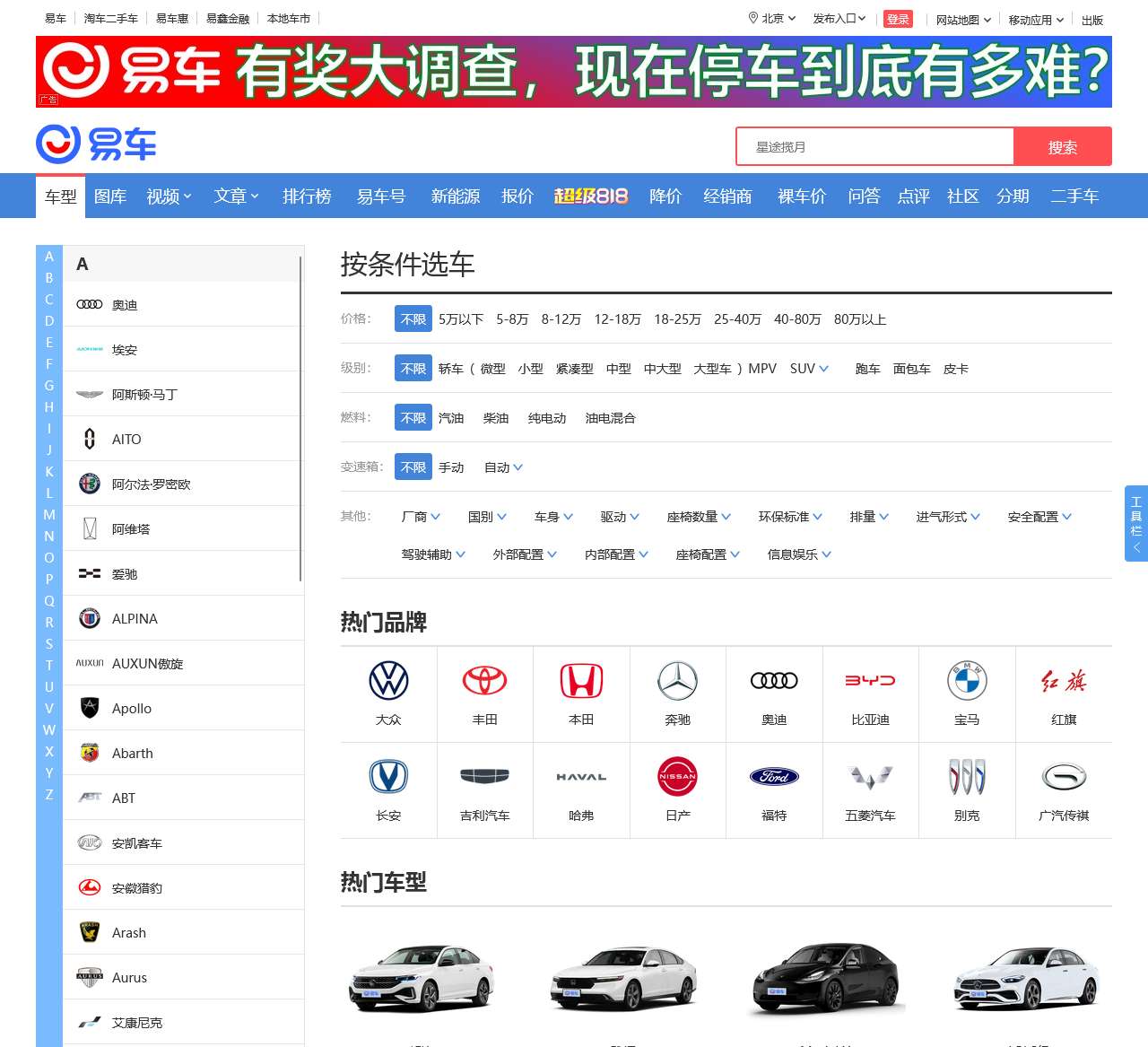Choose the Changan logo in hot brands

pyautogui.click(x=388, y=777)
